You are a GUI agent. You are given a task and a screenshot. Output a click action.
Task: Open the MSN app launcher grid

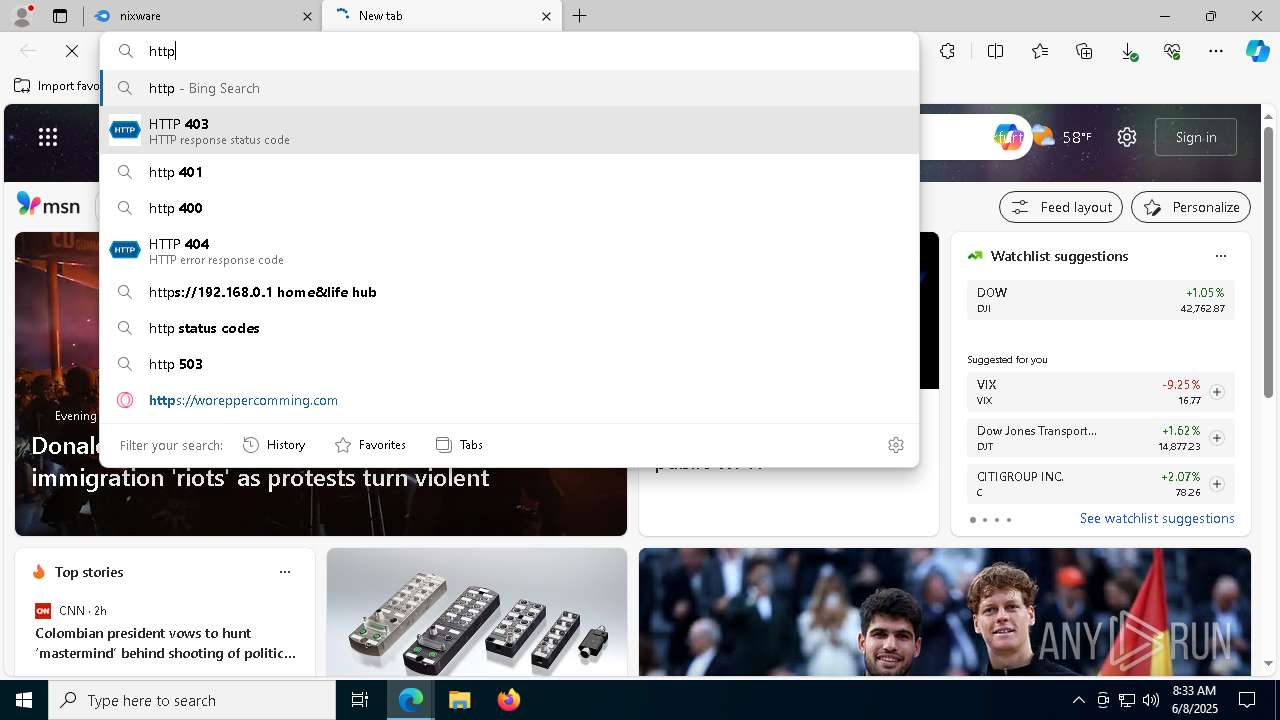tap(48, 137)
